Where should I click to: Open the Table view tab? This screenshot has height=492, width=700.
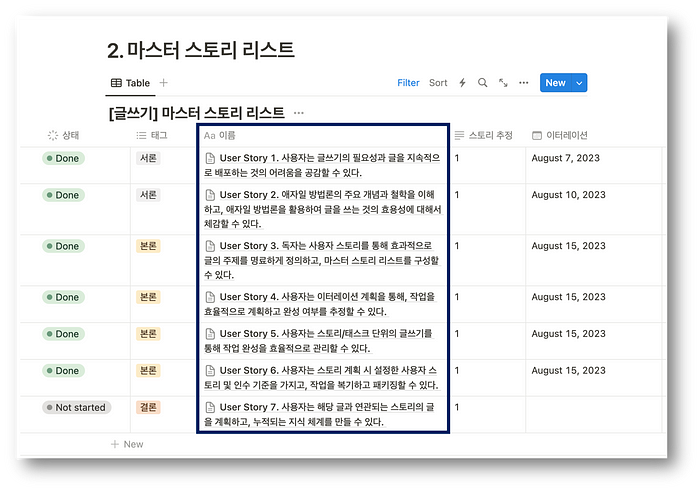pos(130,83)
